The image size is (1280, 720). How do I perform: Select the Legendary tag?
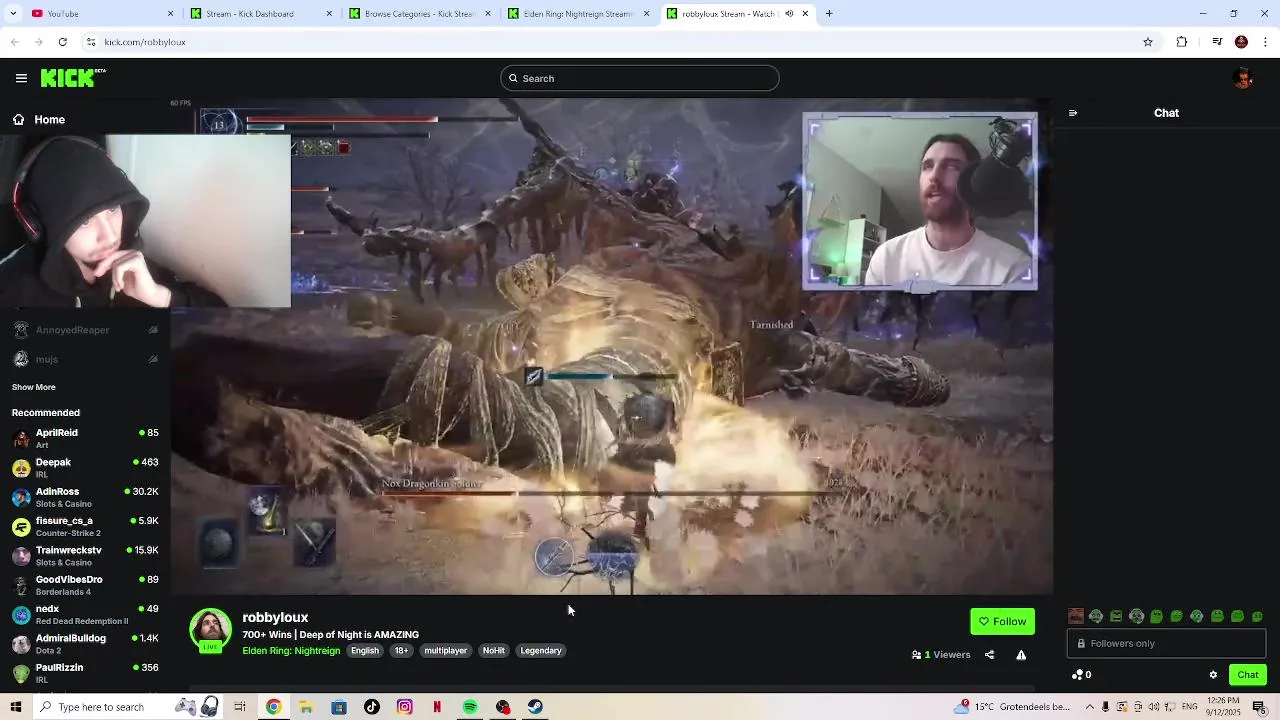point(541,651)
